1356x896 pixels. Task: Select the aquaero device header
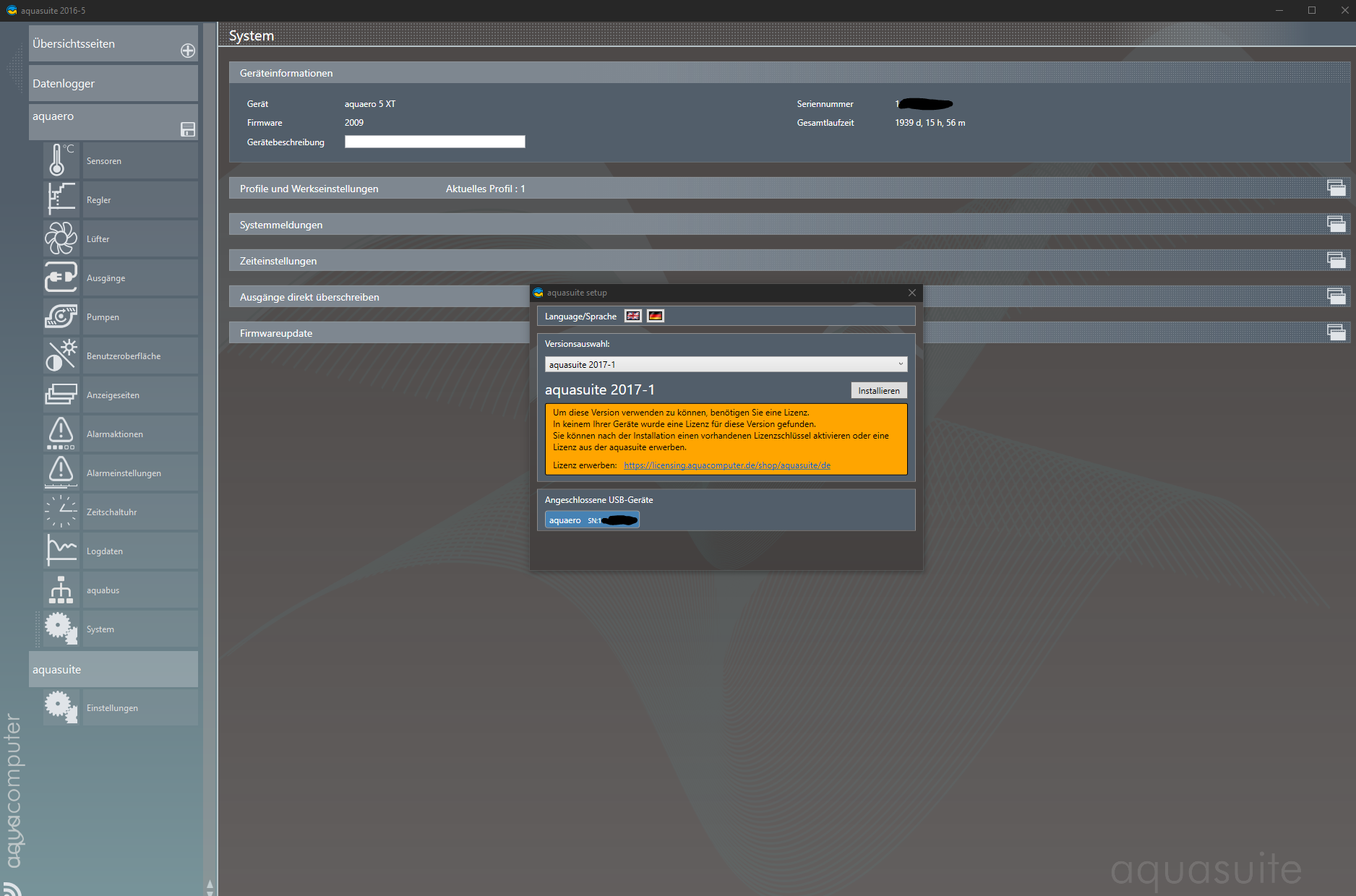point(113,122)
